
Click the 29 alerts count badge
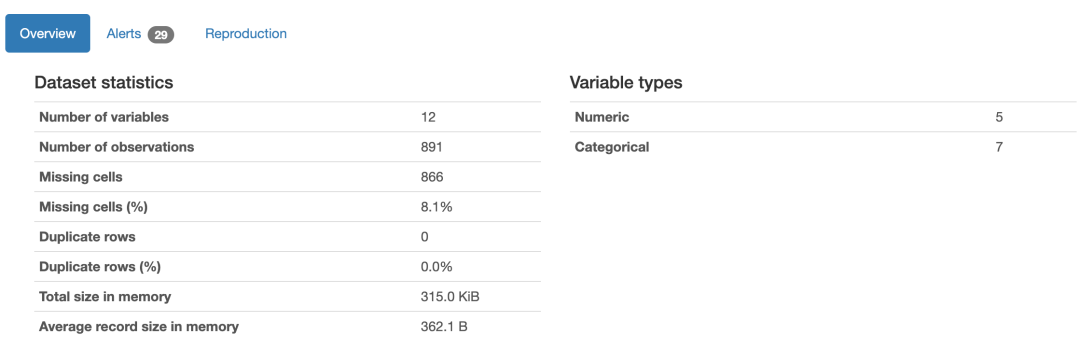(x=160, y=34)
